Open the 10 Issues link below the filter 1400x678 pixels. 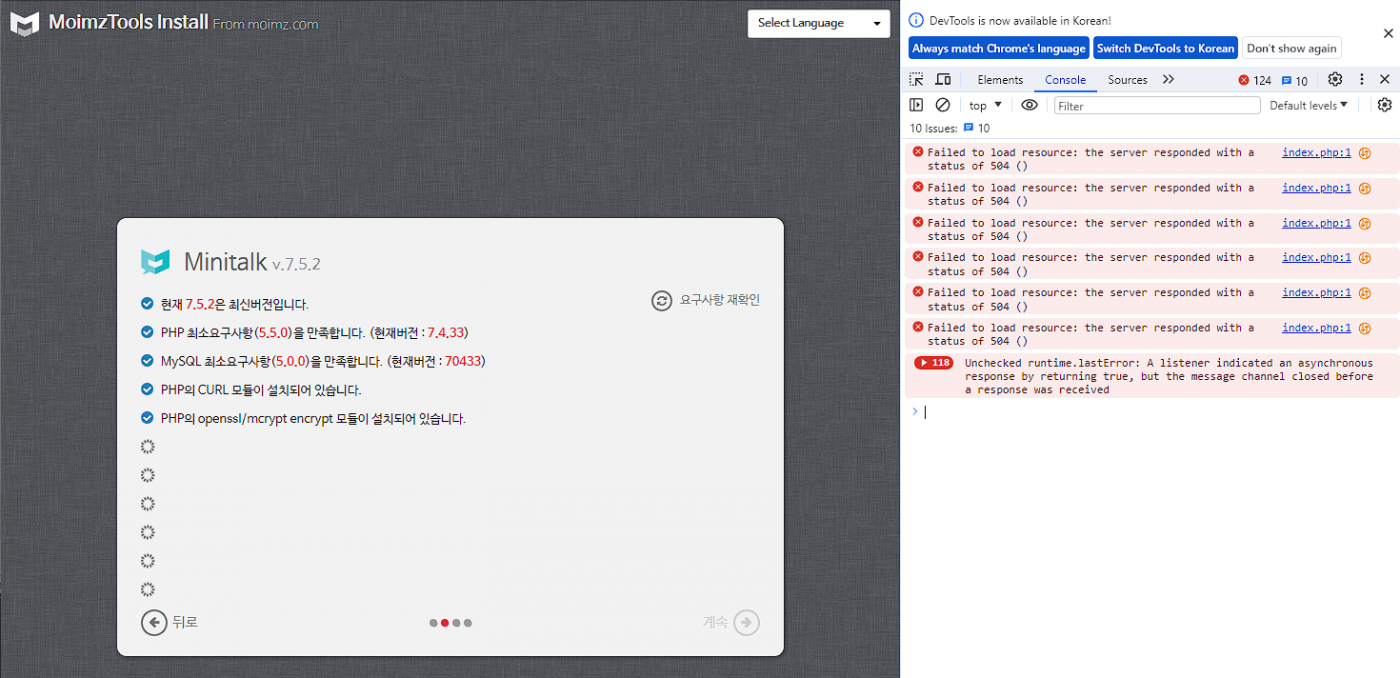pos(950,128)
